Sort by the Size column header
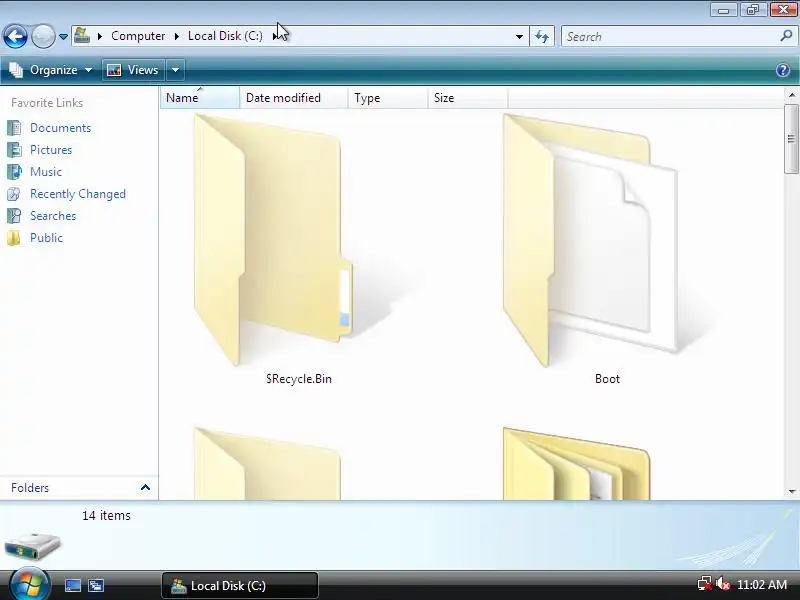The image size is (800, 600). [468, 97]
